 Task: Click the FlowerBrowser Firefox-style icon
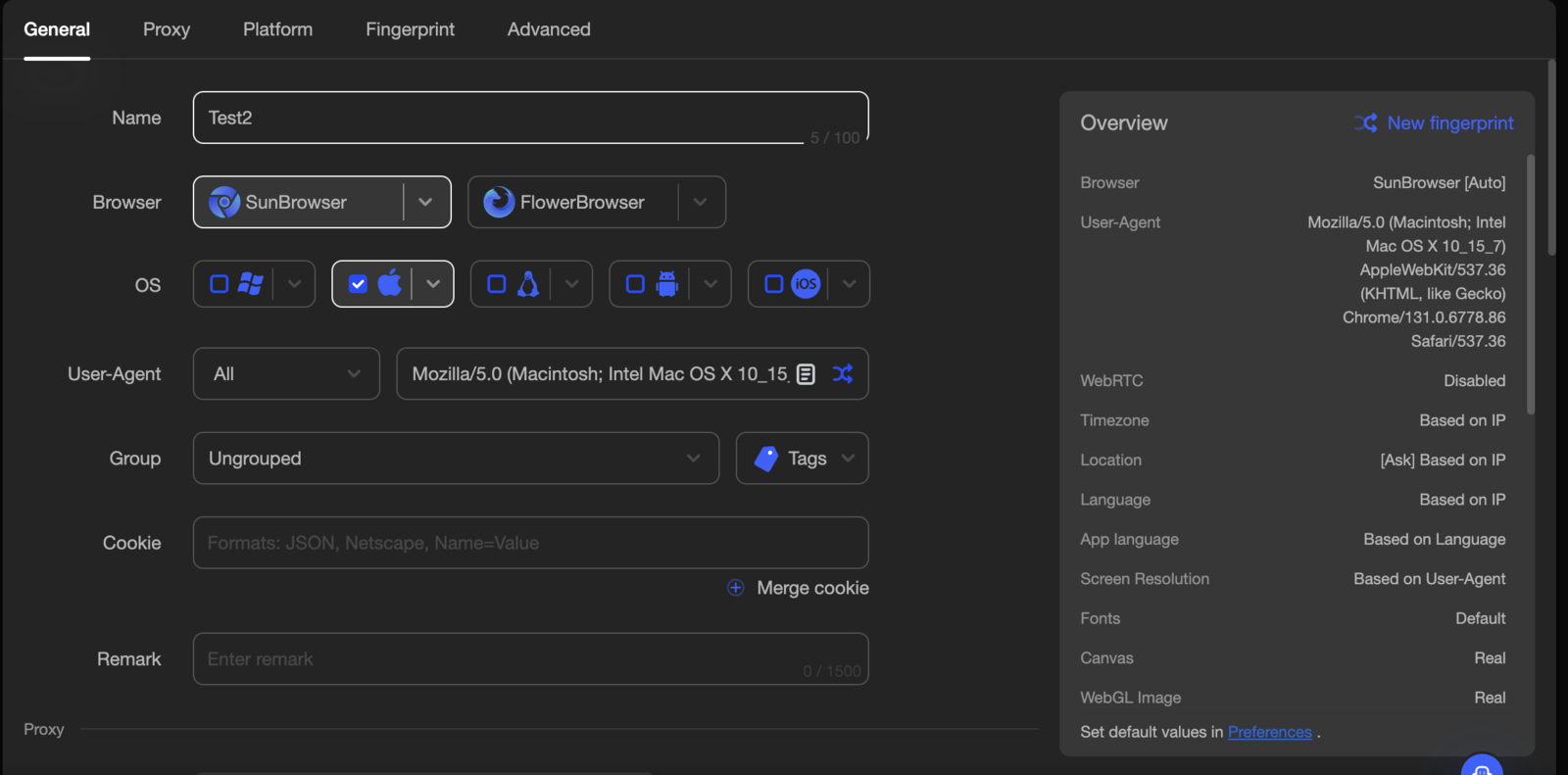(499, 202)
